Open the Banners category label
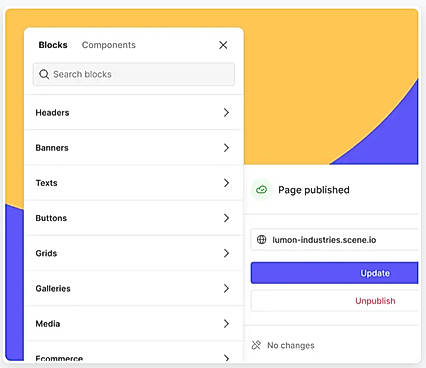 coord(52,148)
